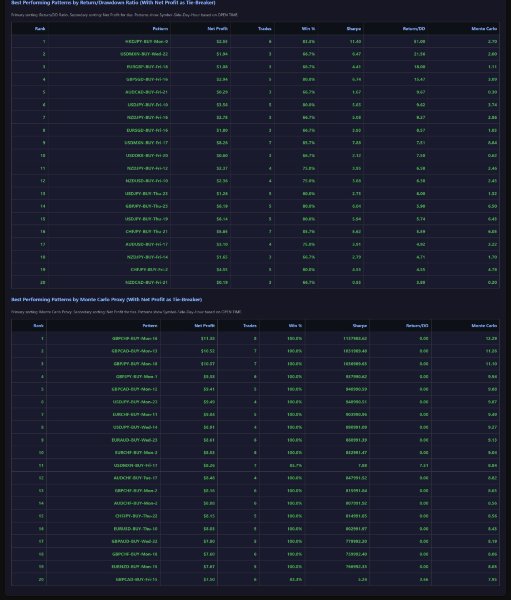Click the 'Best Performing Patterns by Return/Drawdown Ratio' heading

[113, 3]
